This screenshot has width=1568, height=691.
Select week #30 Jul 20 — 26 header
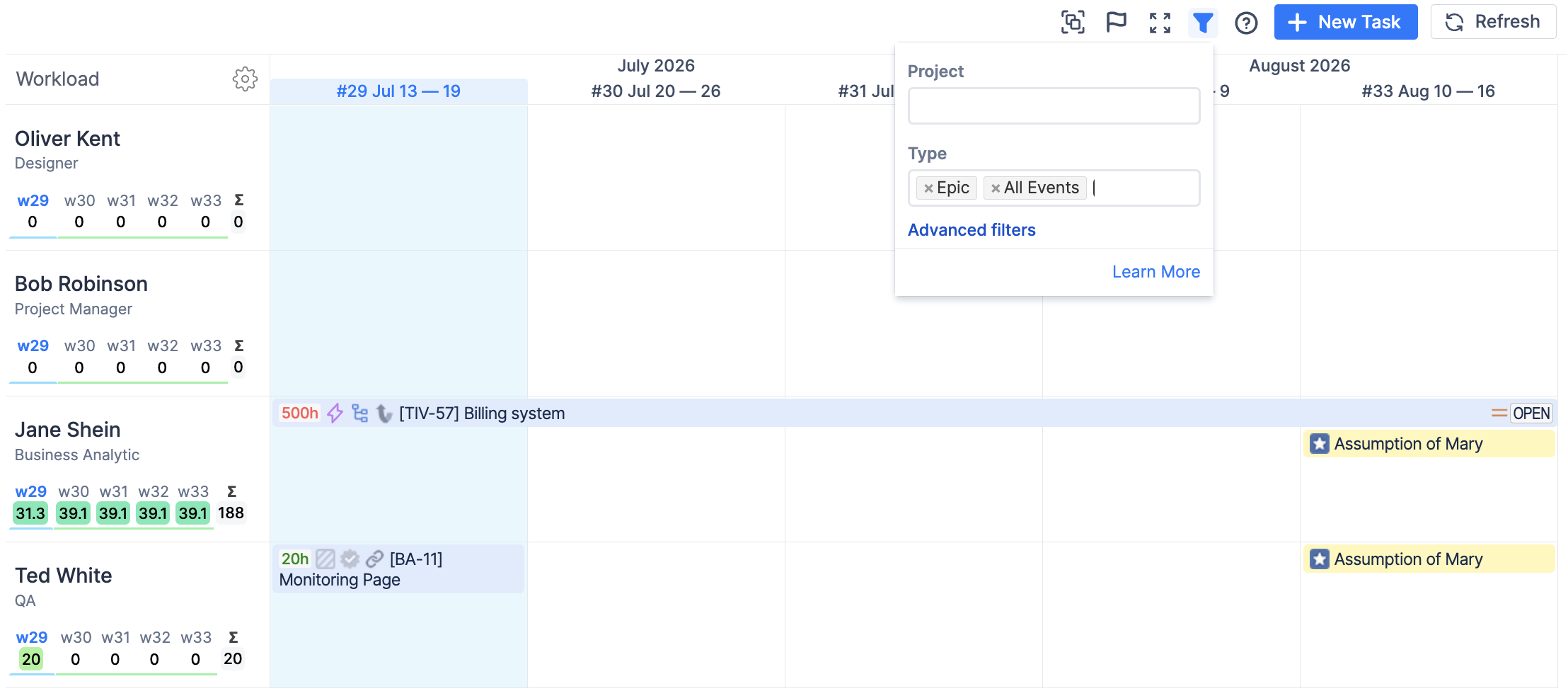point(656,91)
